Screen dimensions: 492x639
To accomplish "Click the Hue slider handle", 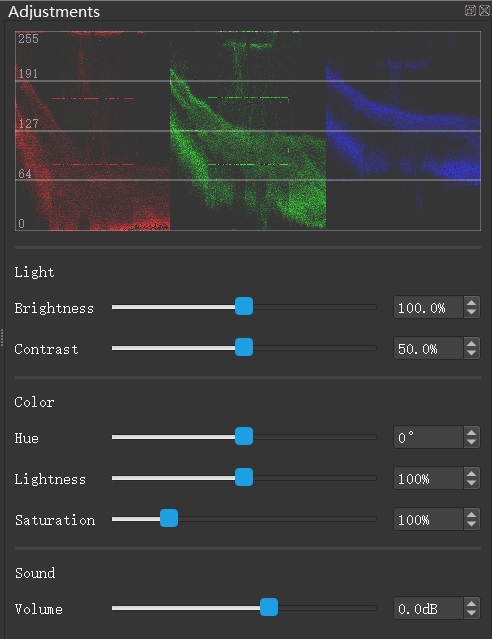I will click(244, 436).
